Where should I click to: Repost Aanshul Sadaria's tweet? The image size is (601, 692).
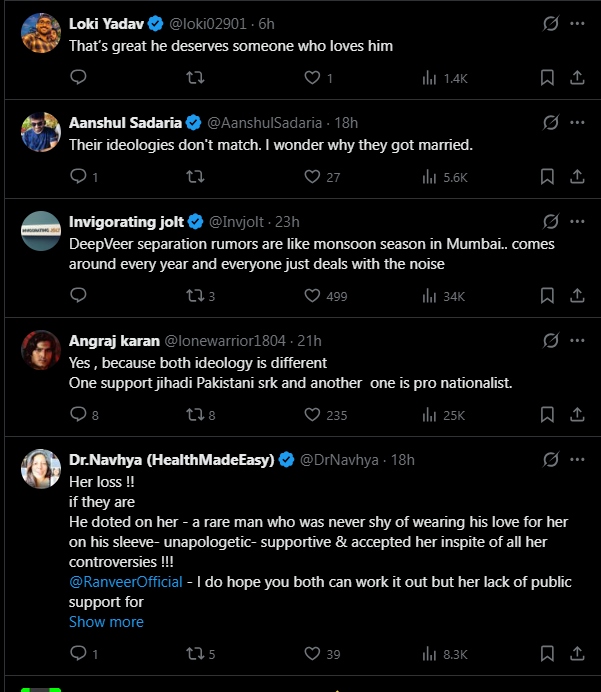[x=196, y=176]
